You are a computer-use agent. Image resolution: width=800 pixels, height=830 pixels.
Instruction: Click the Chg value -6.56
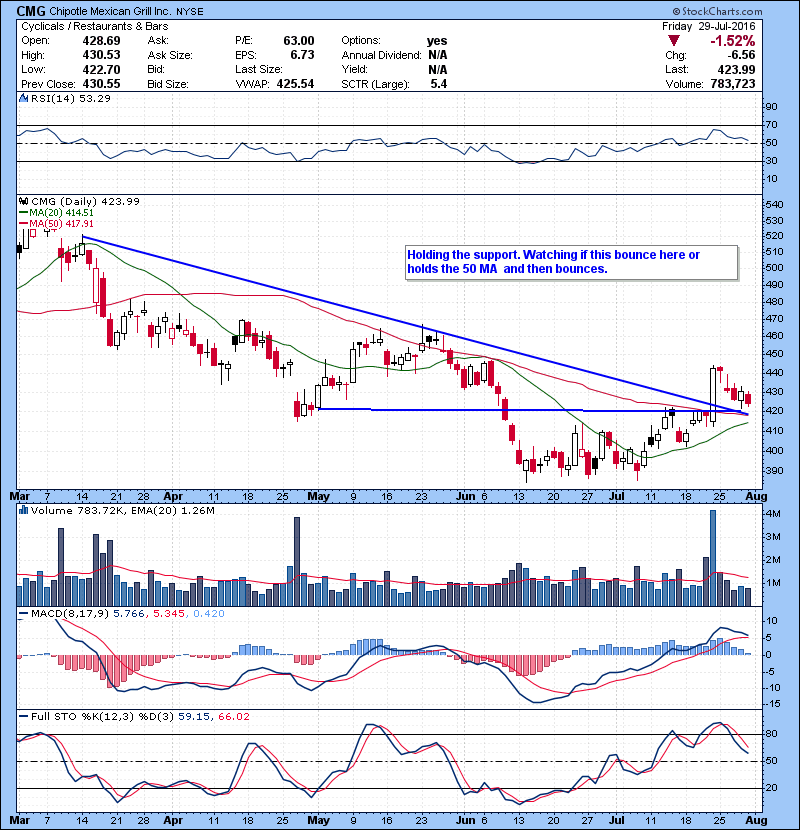pos(741,55)
